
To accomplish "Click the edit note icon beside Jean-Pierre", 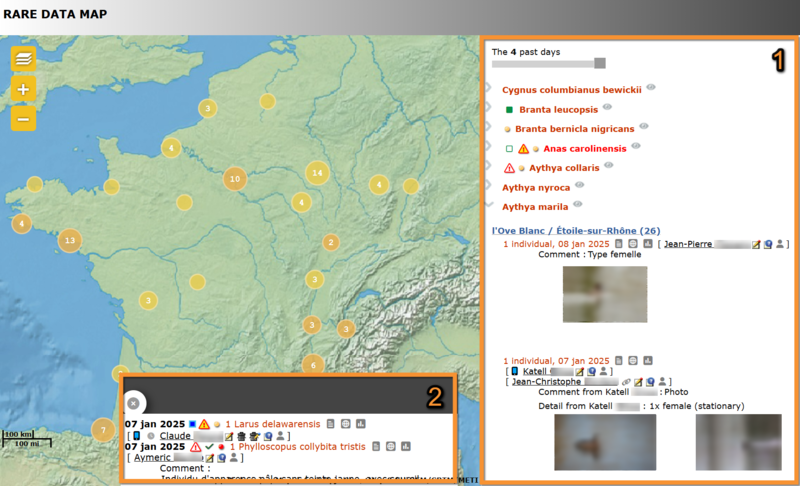I will [x=756, y=244].
